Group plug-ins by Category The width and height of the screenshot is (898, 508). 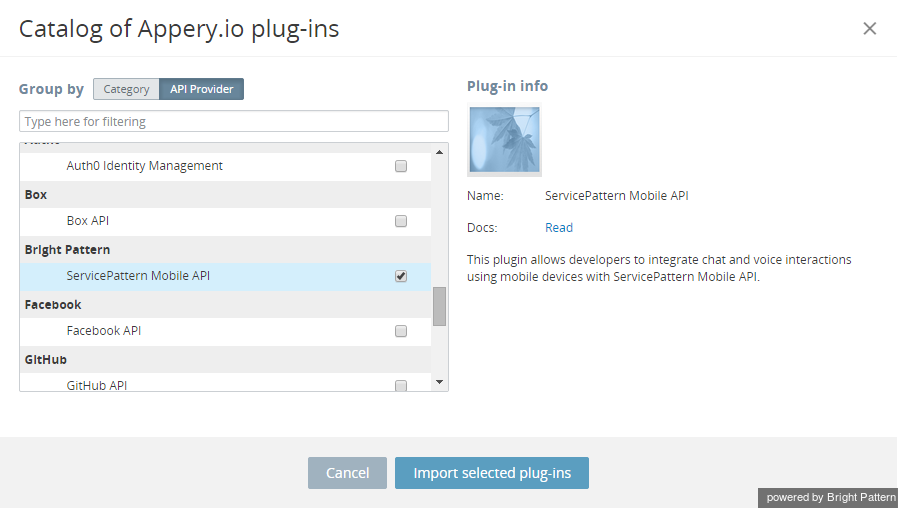126,89
